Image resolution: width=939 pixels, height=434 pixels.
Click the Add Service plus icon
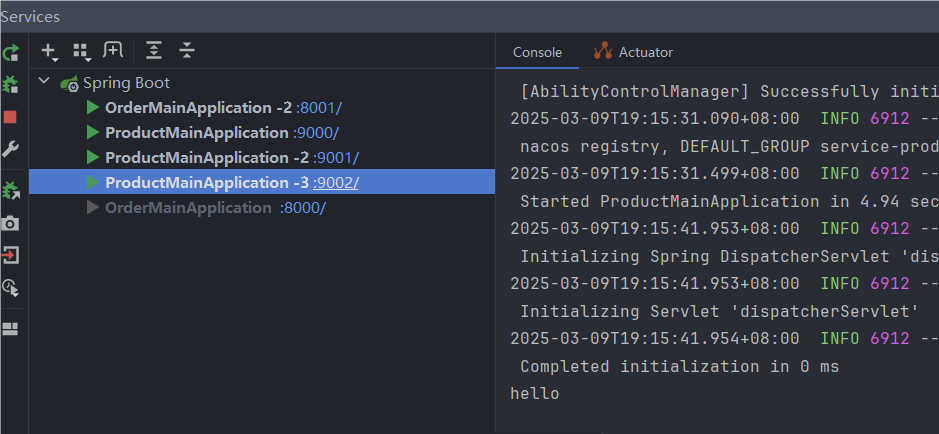click(48, 50)
